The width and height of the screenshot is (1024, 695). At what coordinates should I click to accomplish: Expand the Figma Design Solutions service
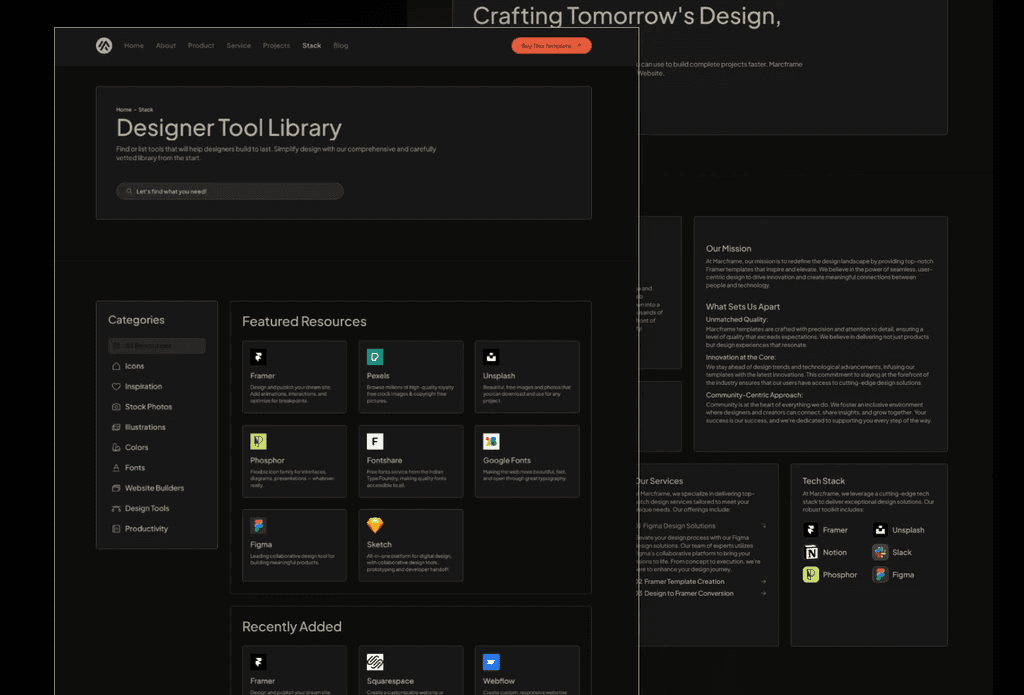[x=763, y=526]
